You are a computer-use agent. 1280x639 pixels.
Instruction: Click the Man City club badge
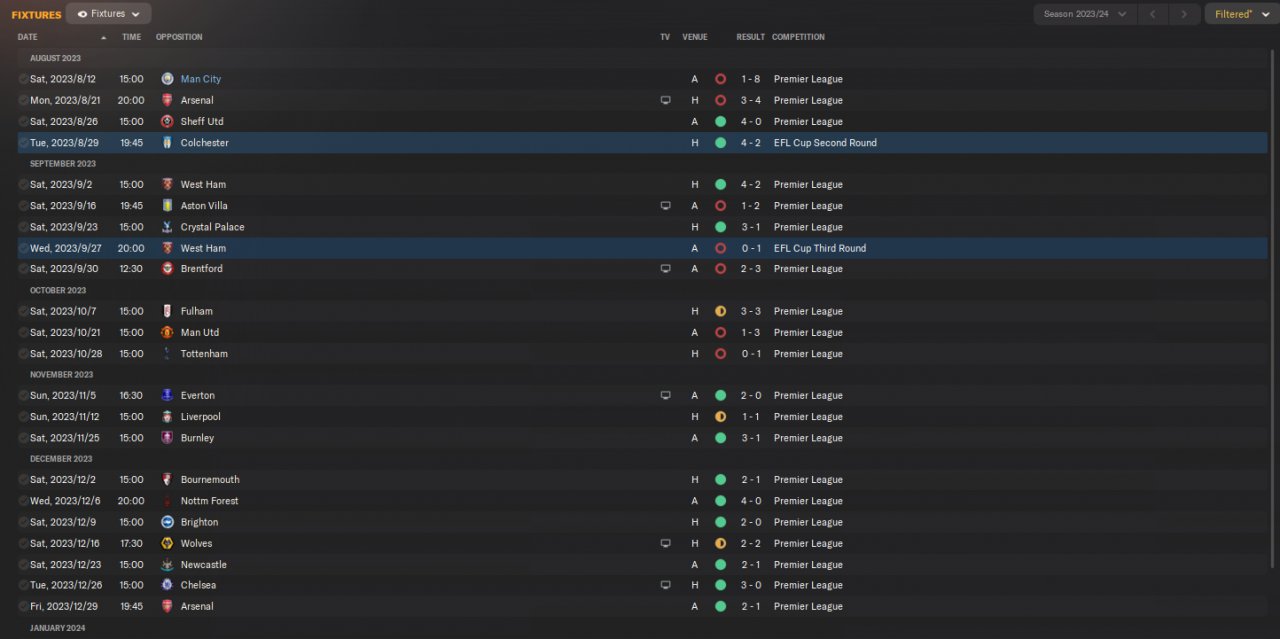[167, 79]
